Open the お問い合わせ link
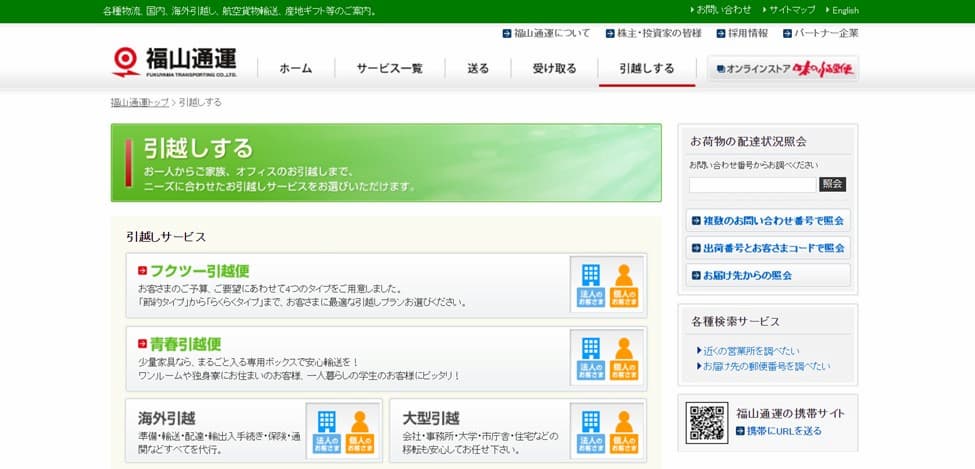This screenshot has height=469, width=975. 723,10
